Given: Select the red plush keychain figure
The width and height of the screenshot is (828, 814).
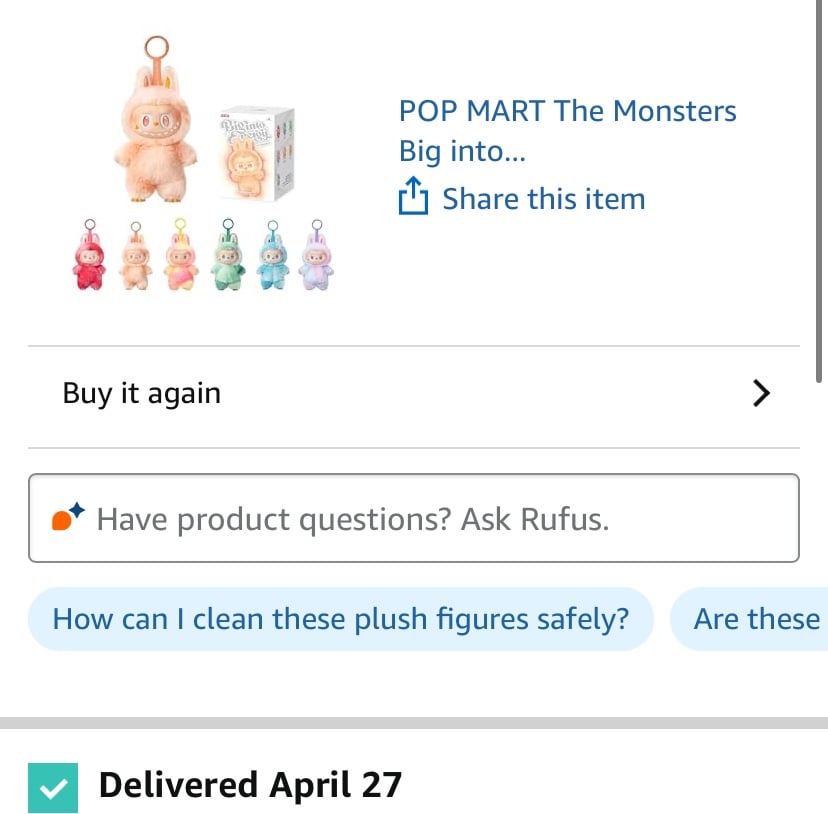Looking at the screenshot, I should click(x=89, y=255).
